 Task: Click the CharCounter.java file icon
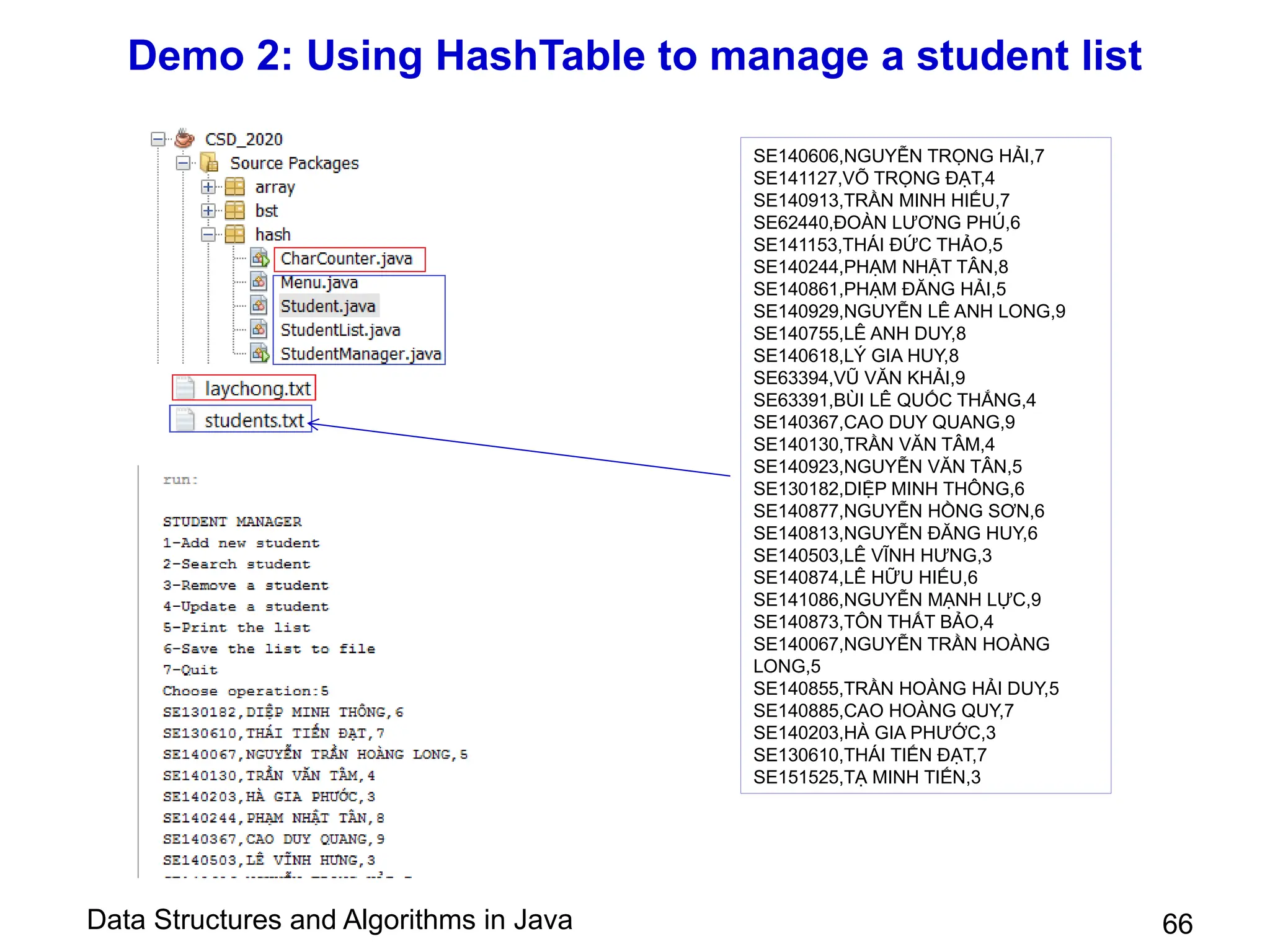260,258
